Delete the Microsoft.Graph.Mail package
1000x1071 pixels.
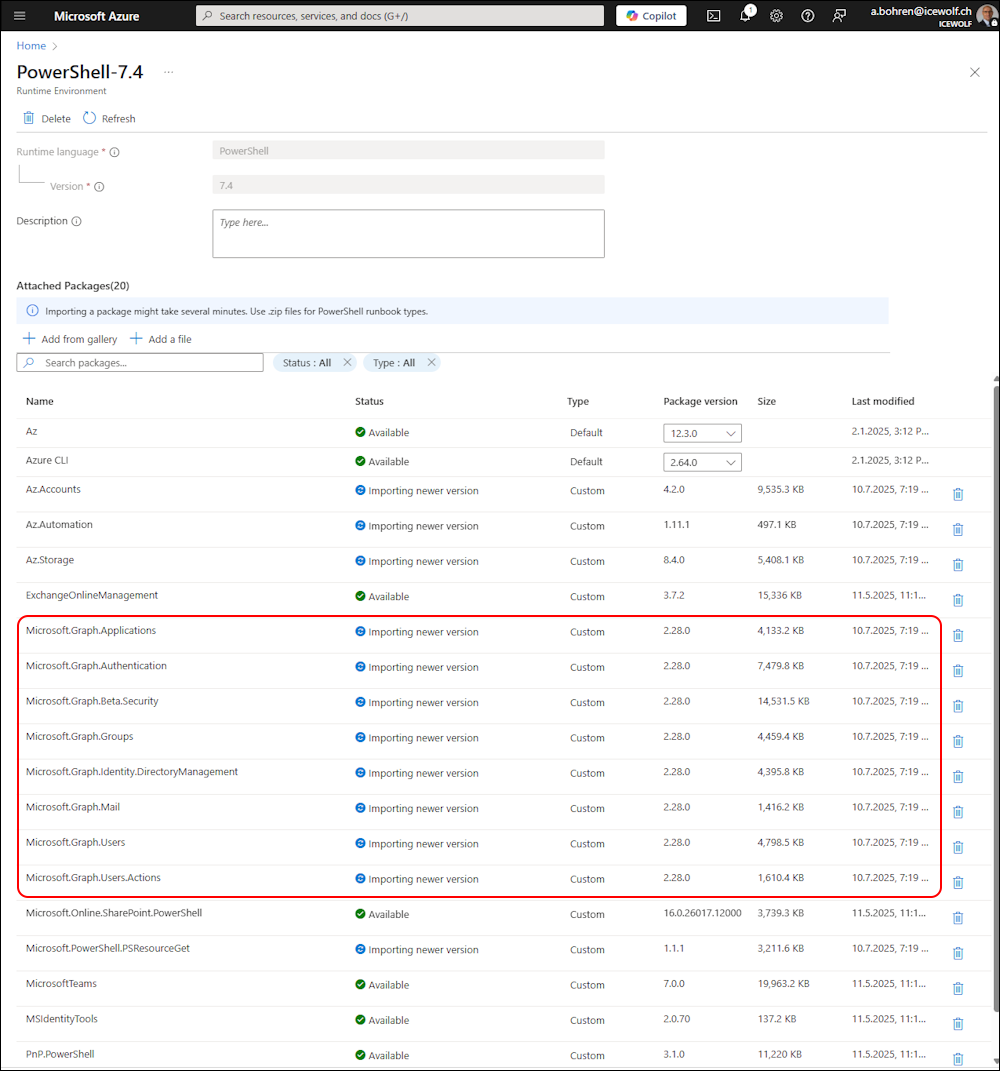coord(958,812)
